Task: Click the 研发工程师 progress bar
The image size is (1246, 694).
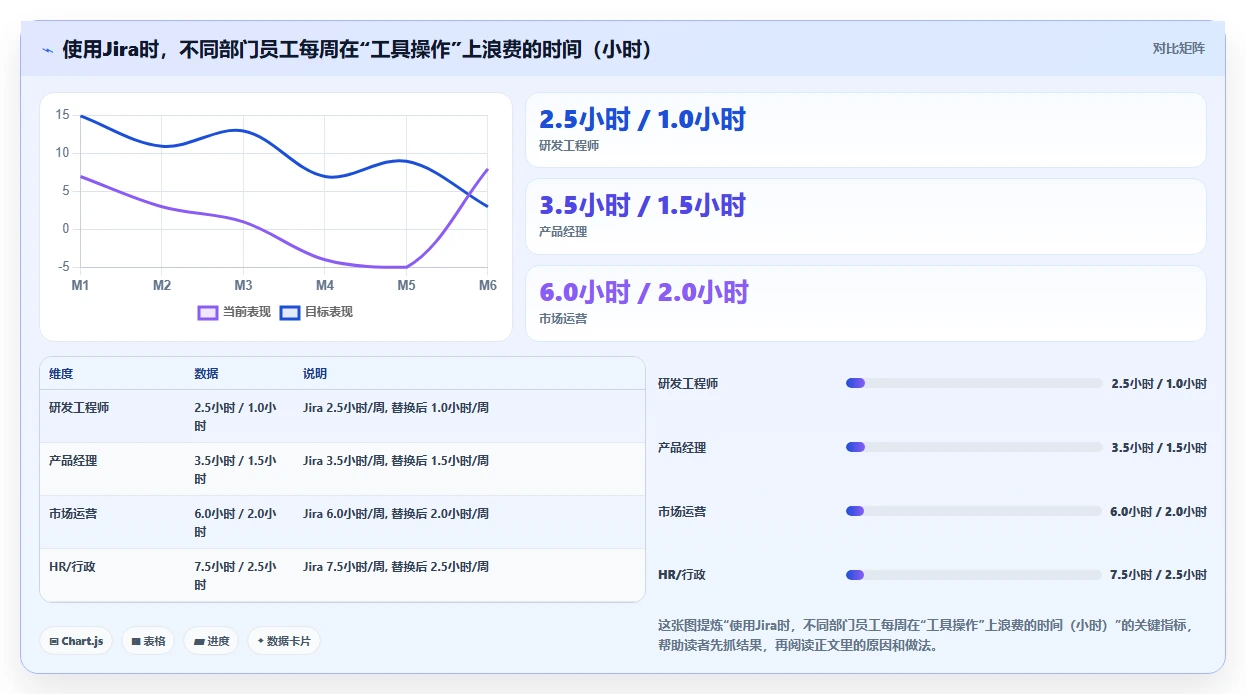Action: [974, 383]
